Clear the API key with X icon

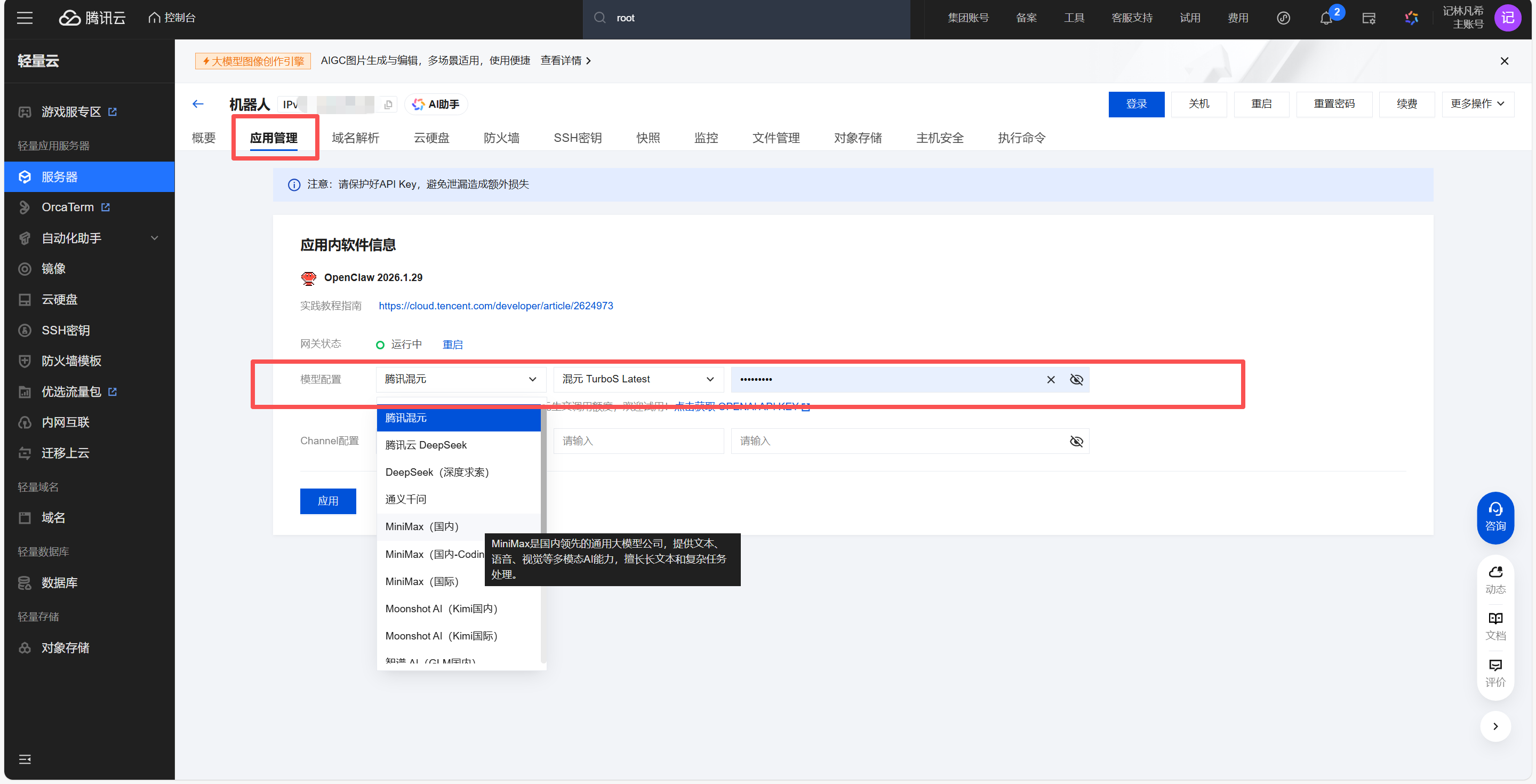[1051, 380]
